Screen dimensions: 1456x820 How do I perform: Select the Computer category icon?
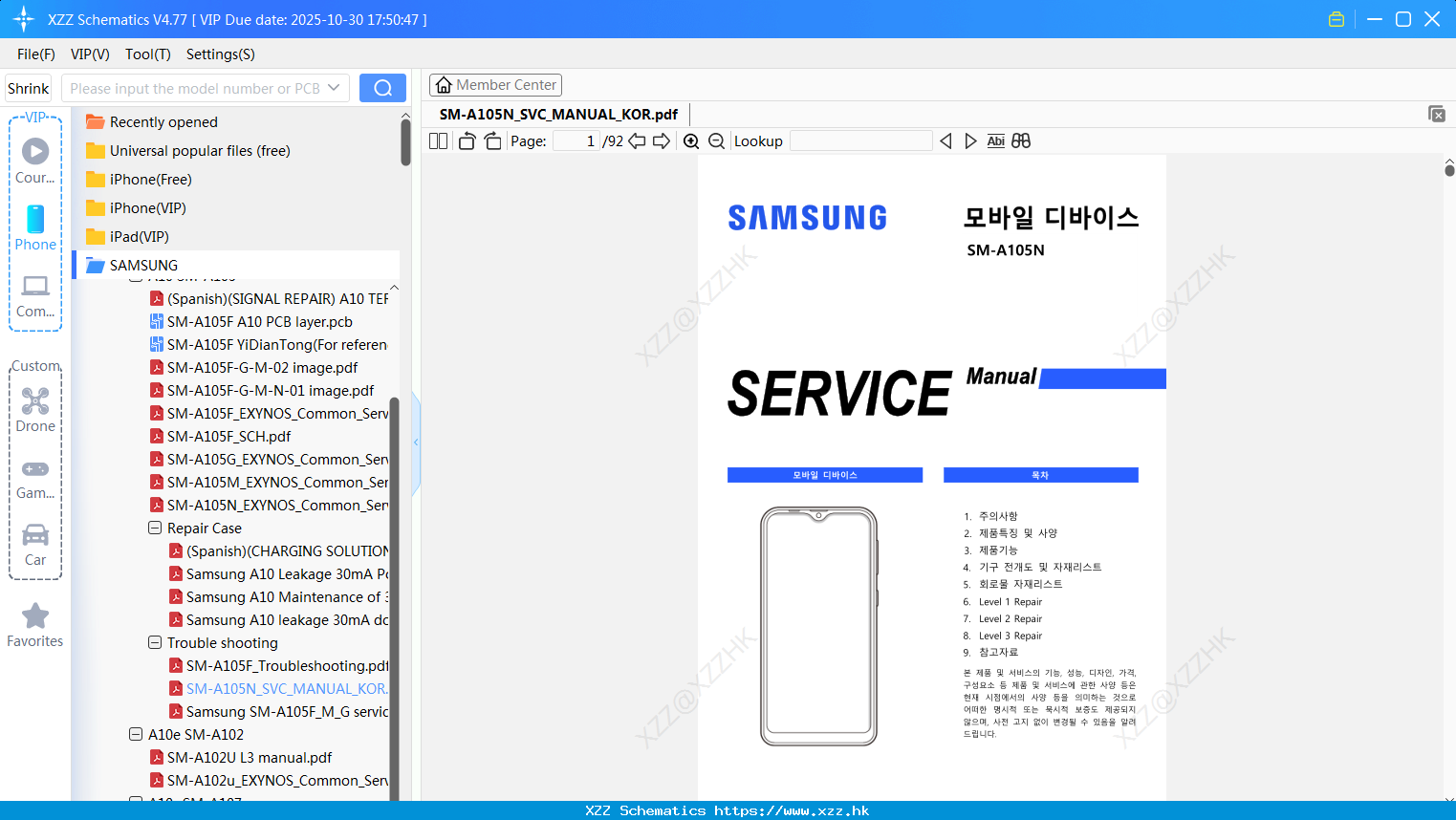coord(35,295)
